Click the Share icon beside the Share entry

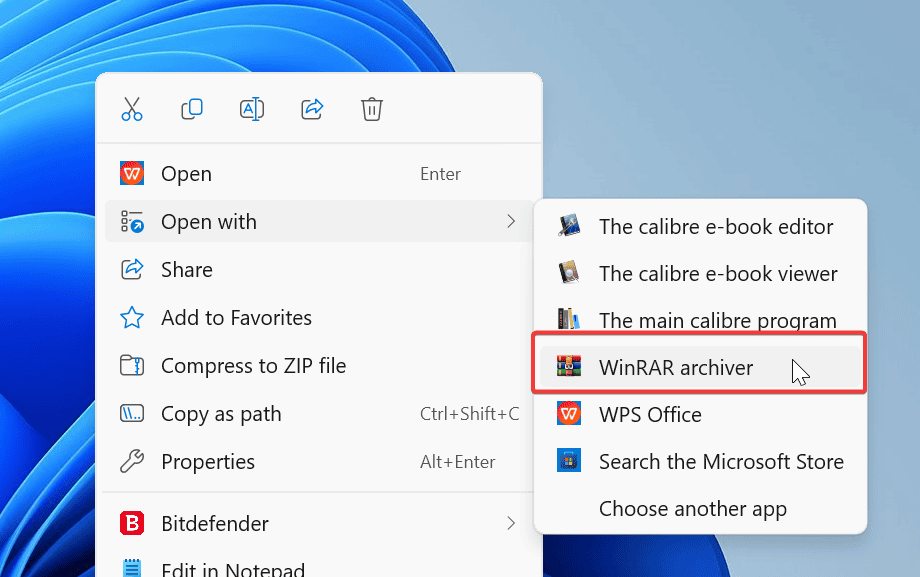point(132,269)
